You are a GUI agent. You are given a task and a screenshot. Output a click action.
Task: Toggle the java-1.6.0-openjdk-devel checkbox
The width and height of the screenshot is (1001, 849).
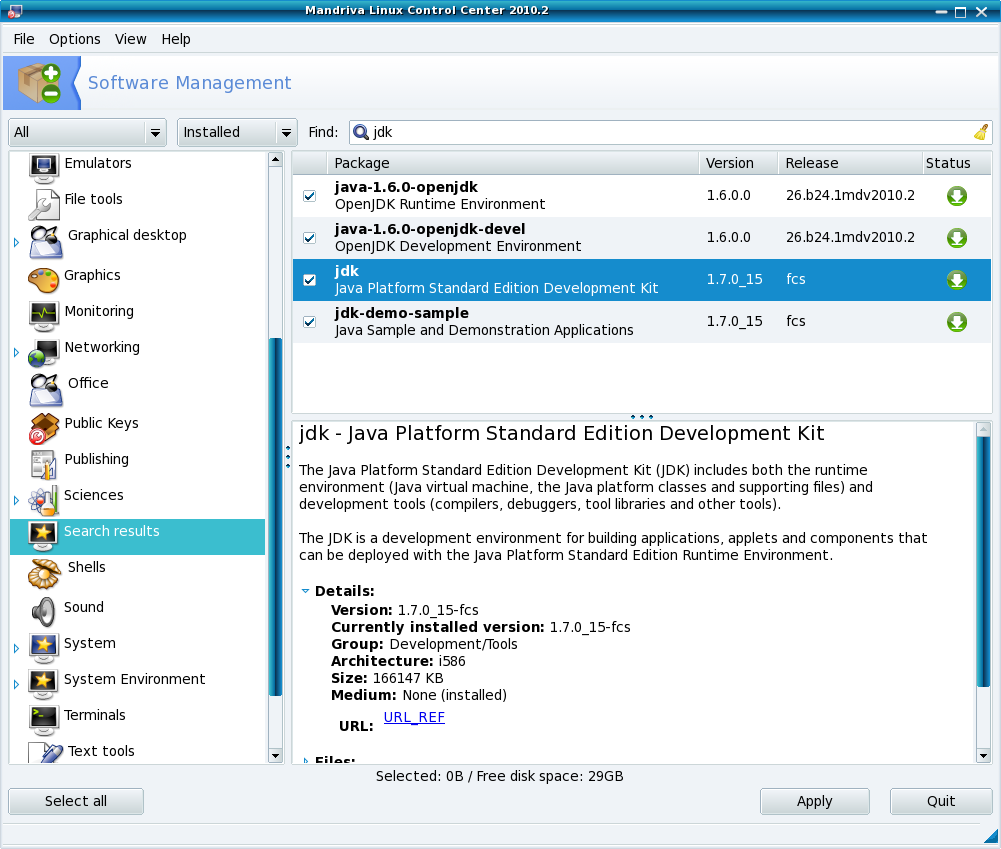click(309, 238)
